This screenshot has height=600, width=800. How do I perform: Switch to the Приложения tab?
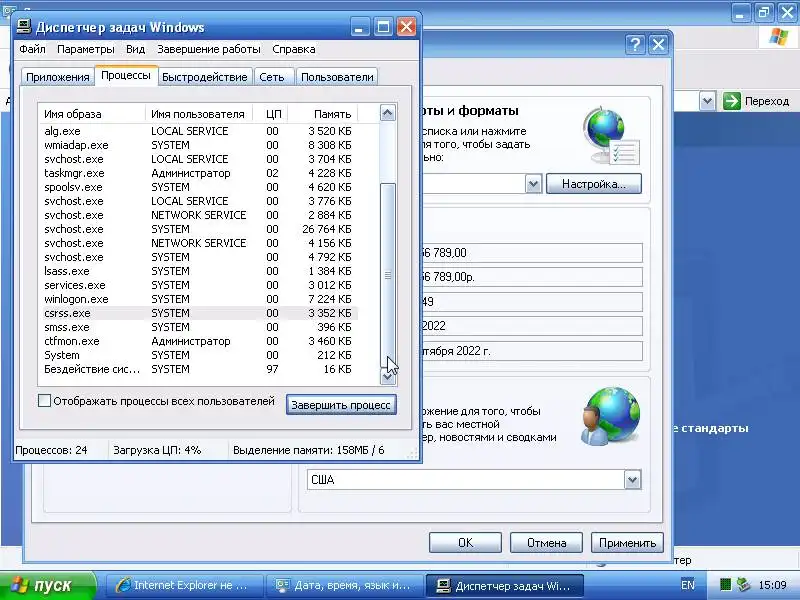(58, 77)
